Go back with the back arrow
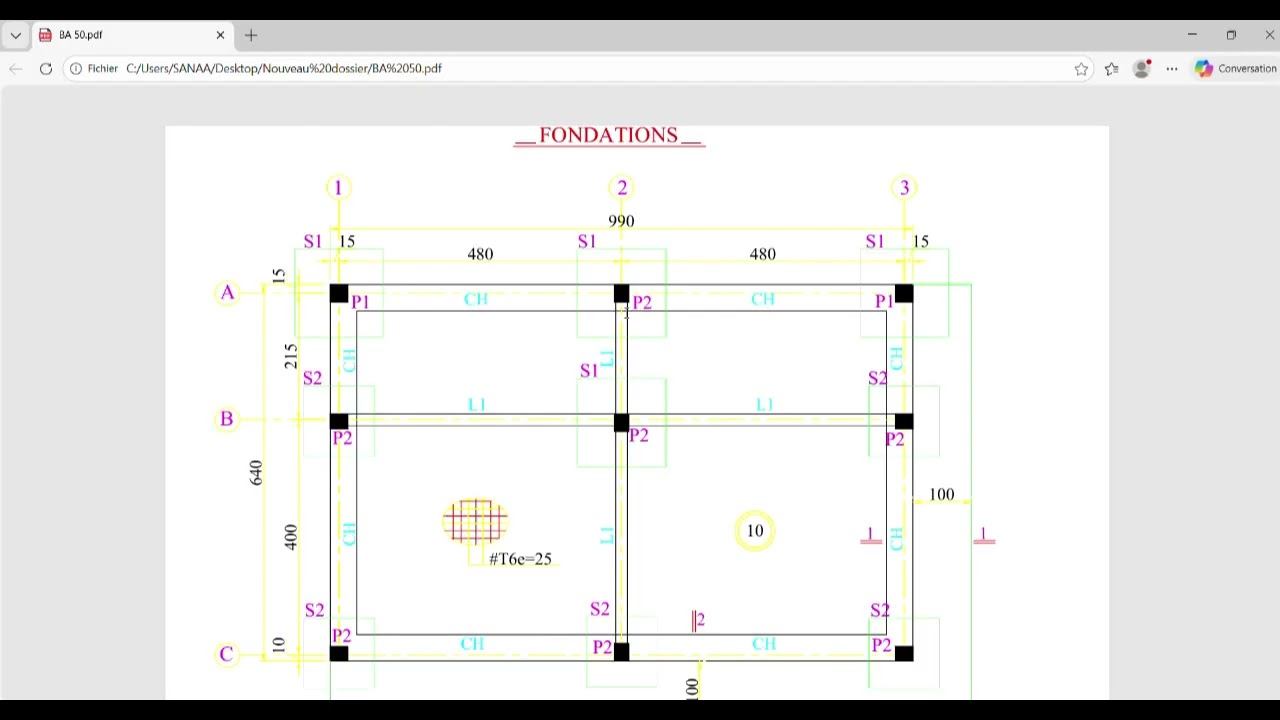 [x=15, y=68]
